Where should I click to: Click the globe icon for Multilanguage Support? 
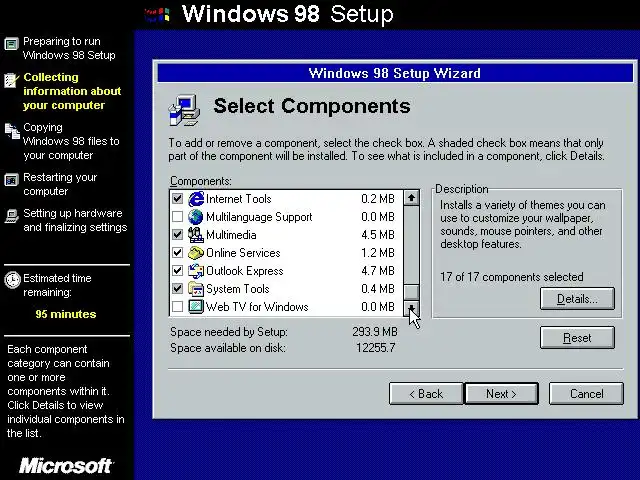196,217
